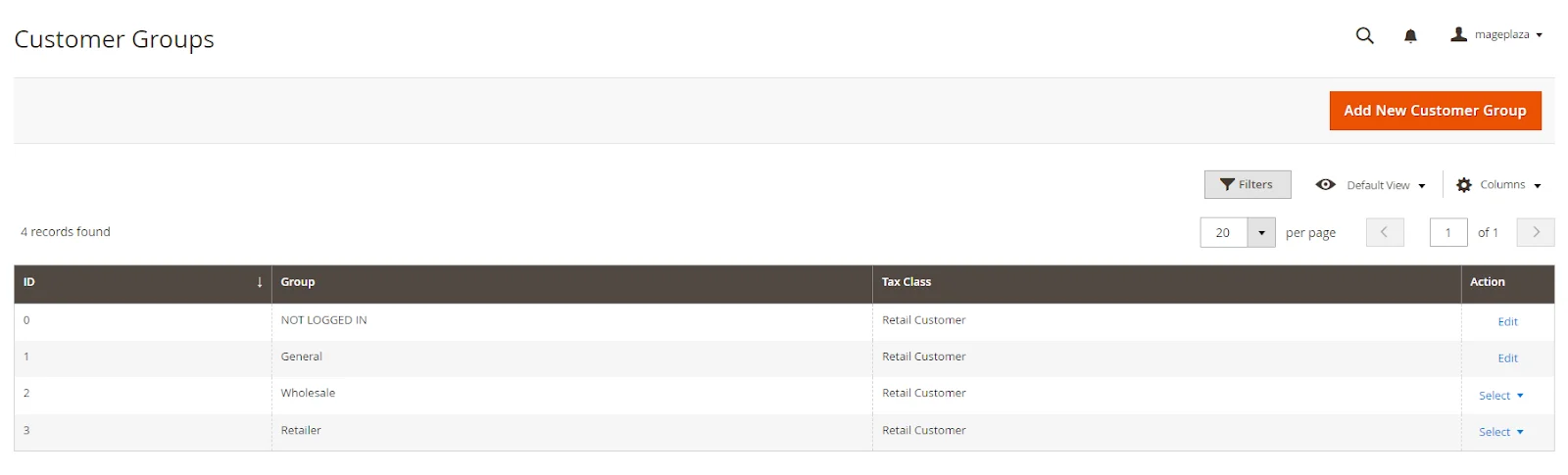Go to next page arrow
Screen dimensions: 1568x475
tap(1536, 232)
